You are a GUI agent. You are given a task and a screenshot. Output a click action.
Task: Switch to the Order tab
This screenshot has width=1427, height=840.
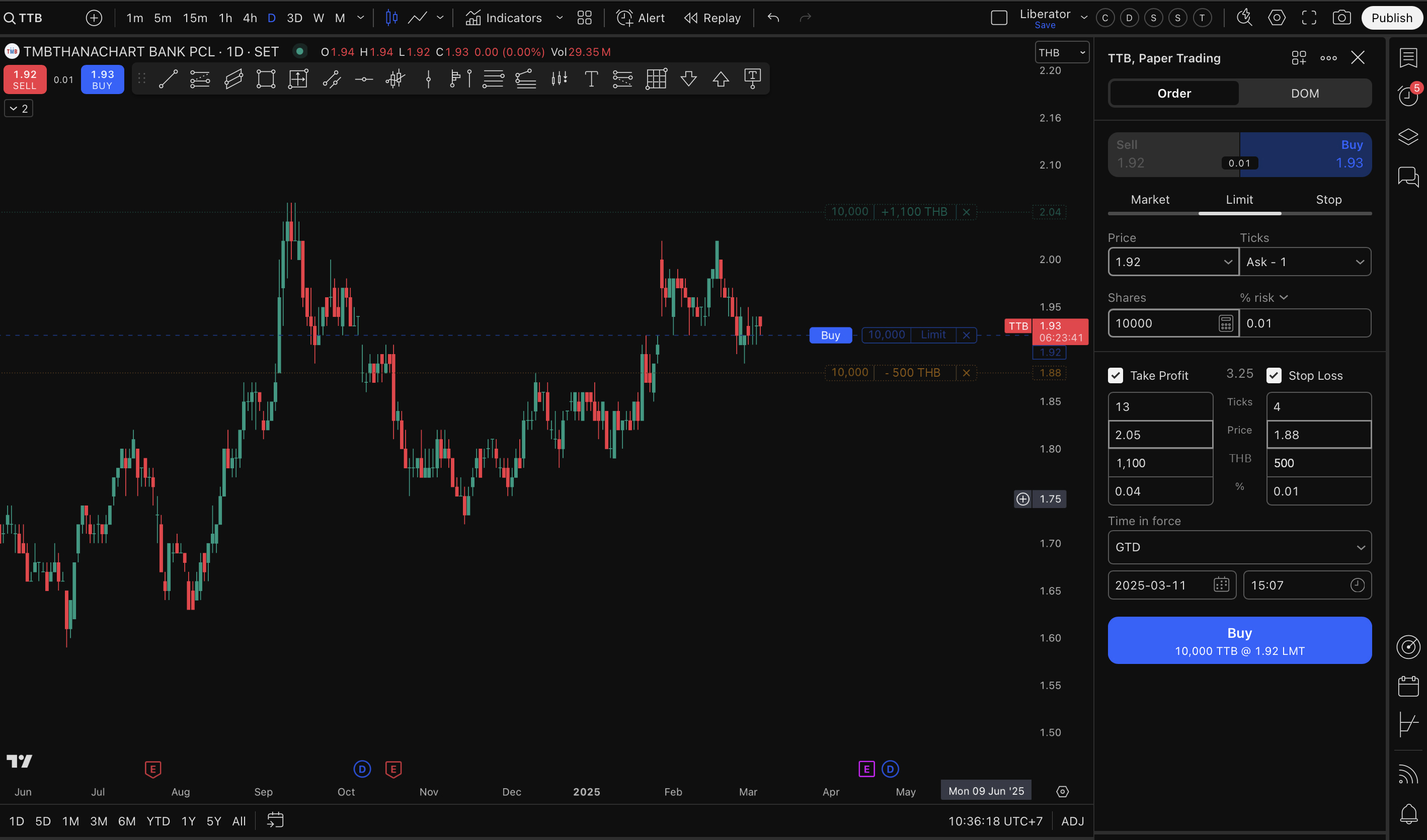tap(1174, 94)
